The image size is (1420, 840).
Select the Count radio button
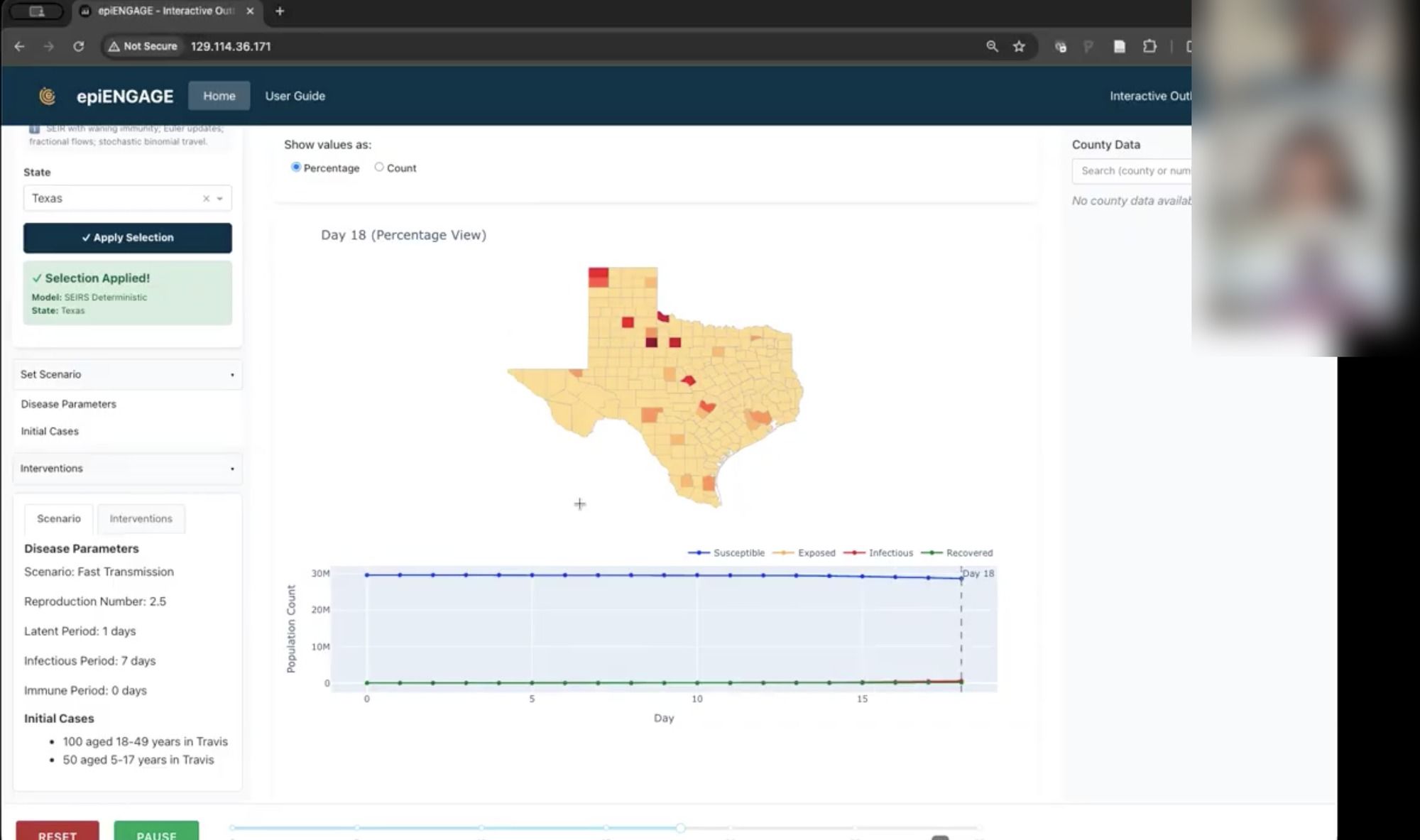tap(379, 167)
